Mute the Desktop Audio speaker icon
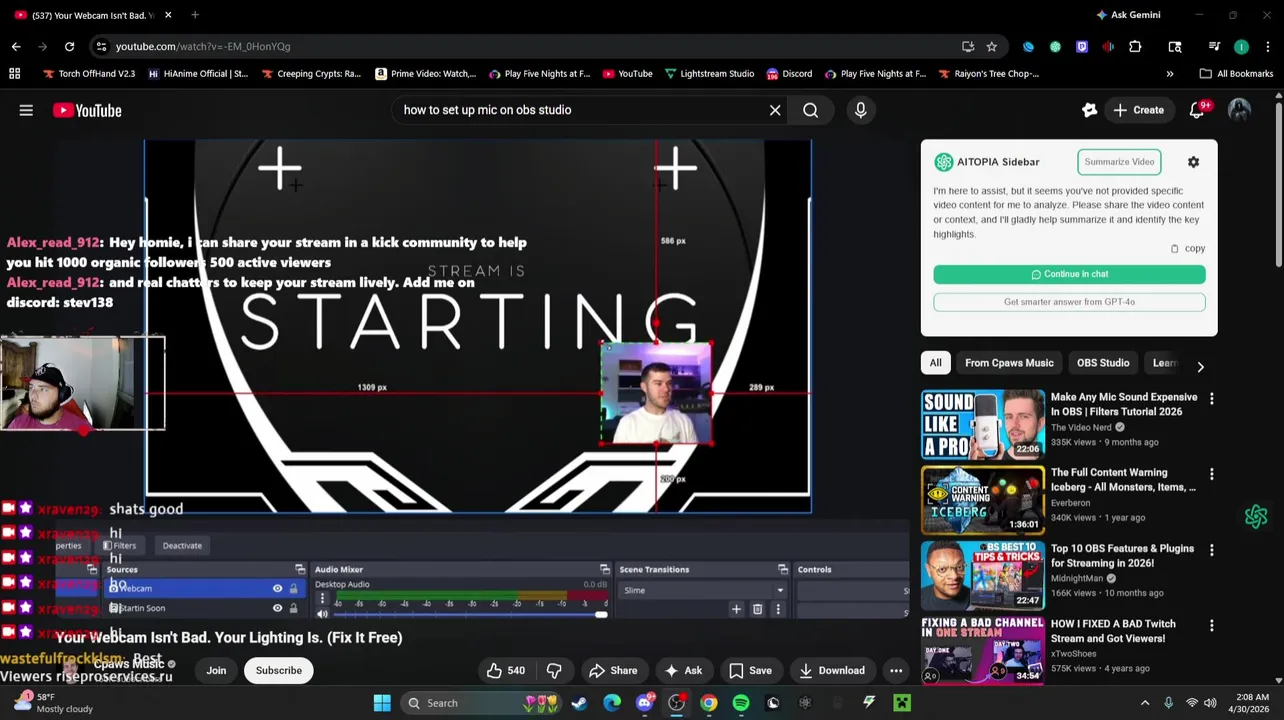1284x720 pixels. point(322,614)
